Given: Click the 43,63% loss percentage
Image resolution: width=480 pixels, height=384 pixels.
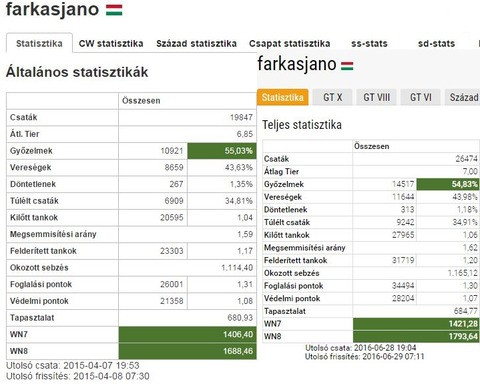Looking at the screenshot, I should pyautogui.click(x=239, y=167).
